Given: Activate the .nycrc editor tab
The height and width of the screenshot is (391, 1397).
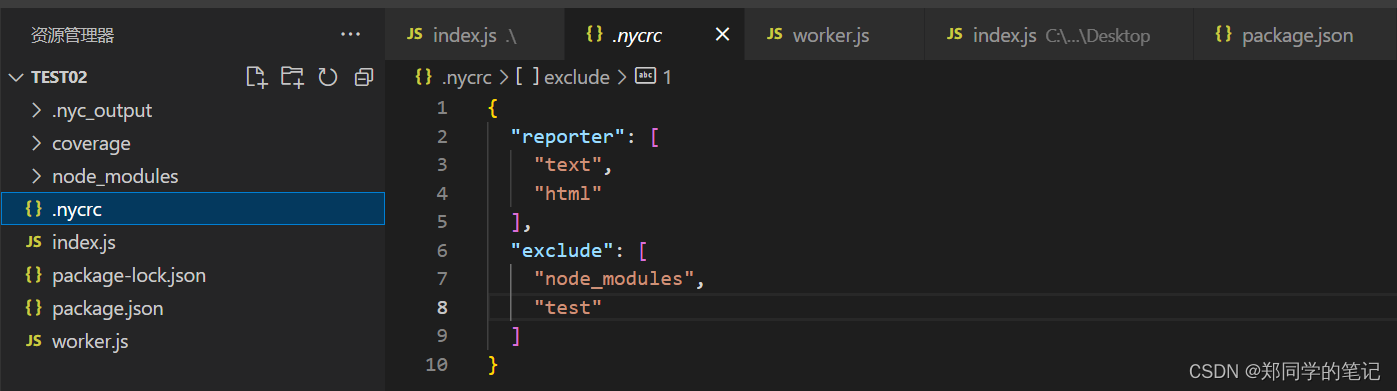Looking at the screenshot, I should point(655,35).
